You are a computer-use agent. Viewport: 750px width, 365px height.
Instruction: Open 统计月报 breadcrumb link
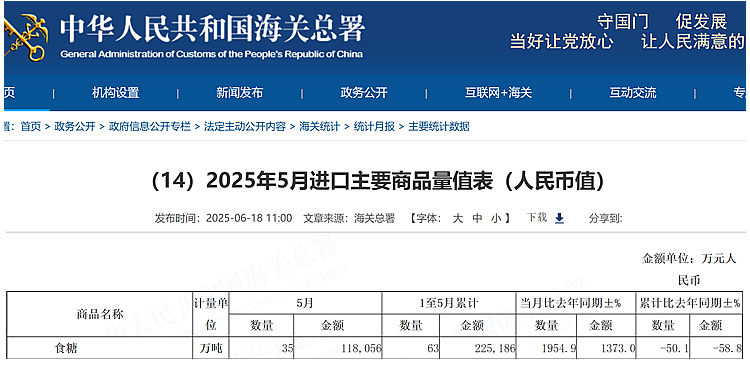[x=374, y=127]
